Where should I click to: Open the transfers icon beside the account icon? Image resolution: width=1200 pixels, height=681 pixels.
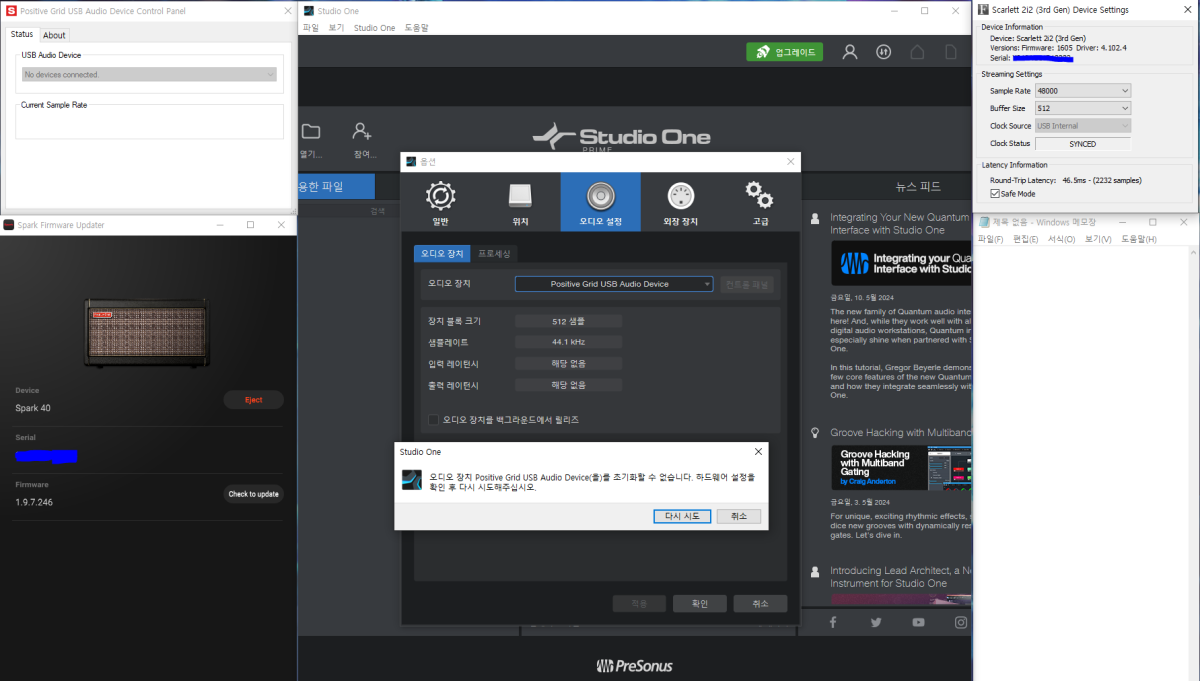click(884, 52)
